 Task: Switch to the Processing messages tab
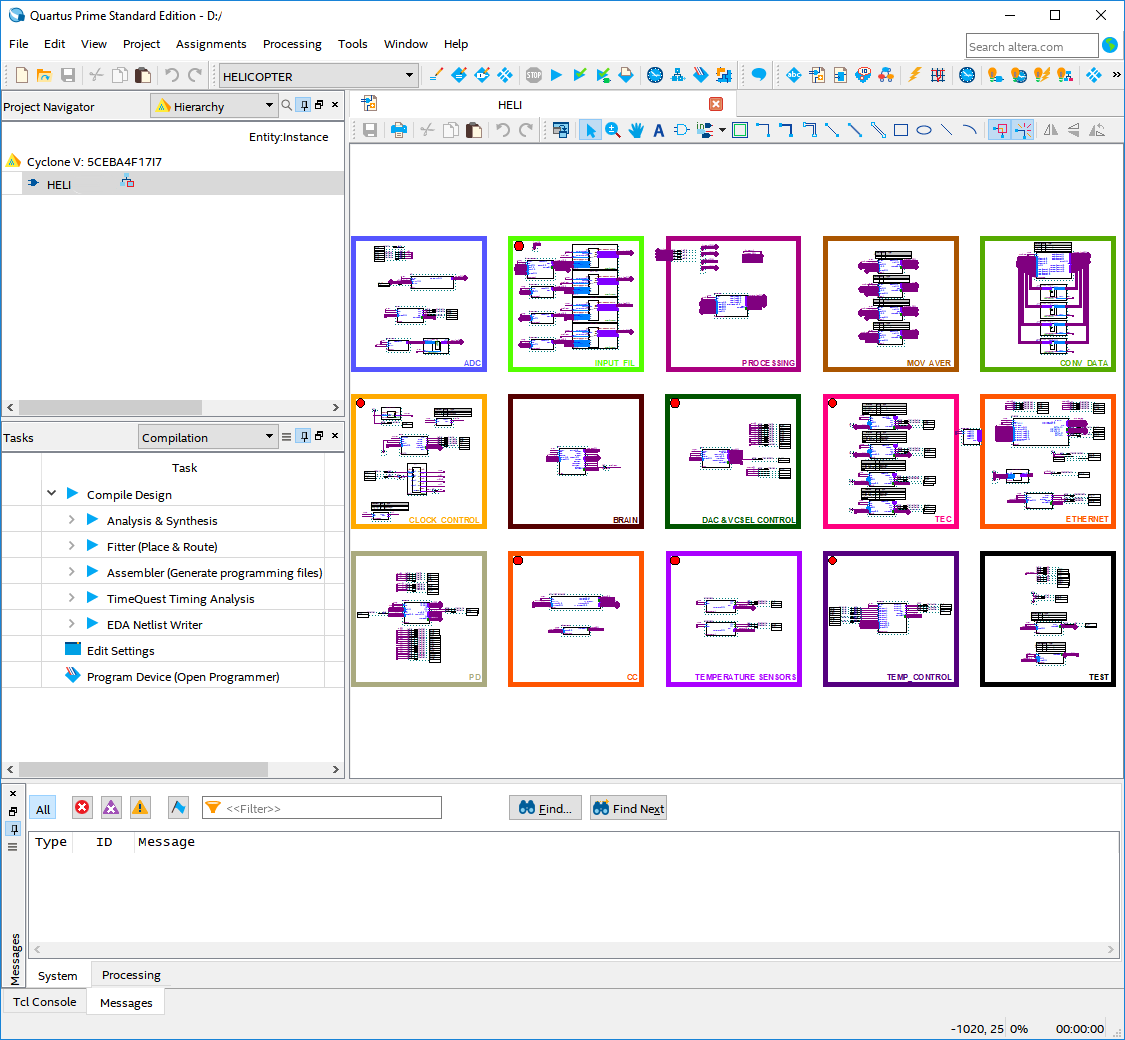(x=131, y=975)
